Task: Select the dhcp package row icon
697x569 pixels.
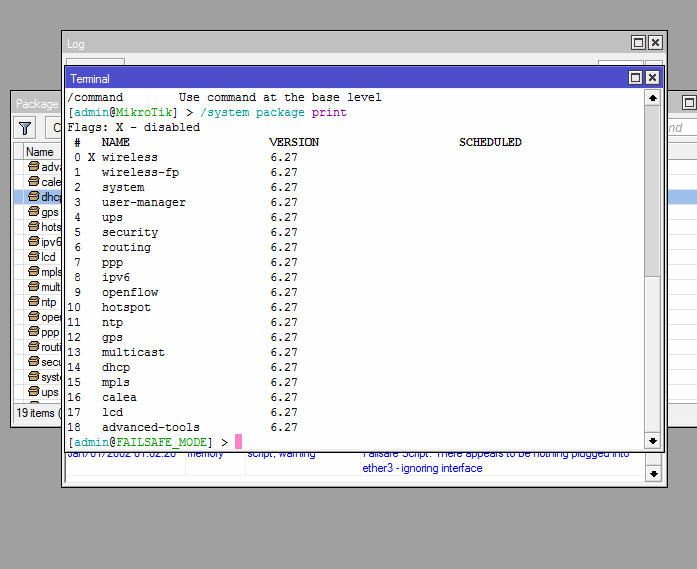Action: (x=33, y=197)
